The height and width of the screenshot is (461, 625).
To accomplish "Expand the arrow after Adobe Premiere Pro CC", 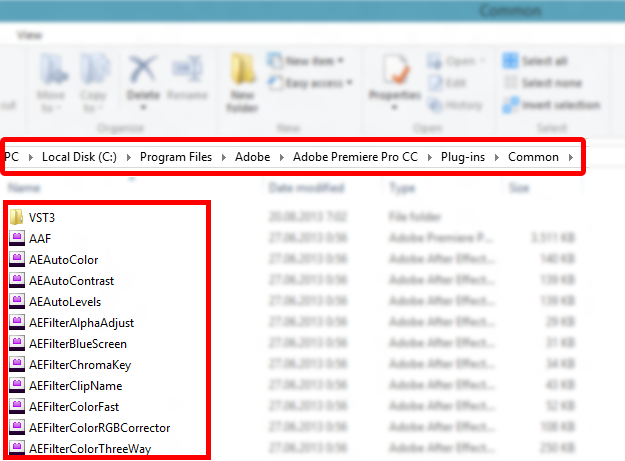I will tap(429, 157).
